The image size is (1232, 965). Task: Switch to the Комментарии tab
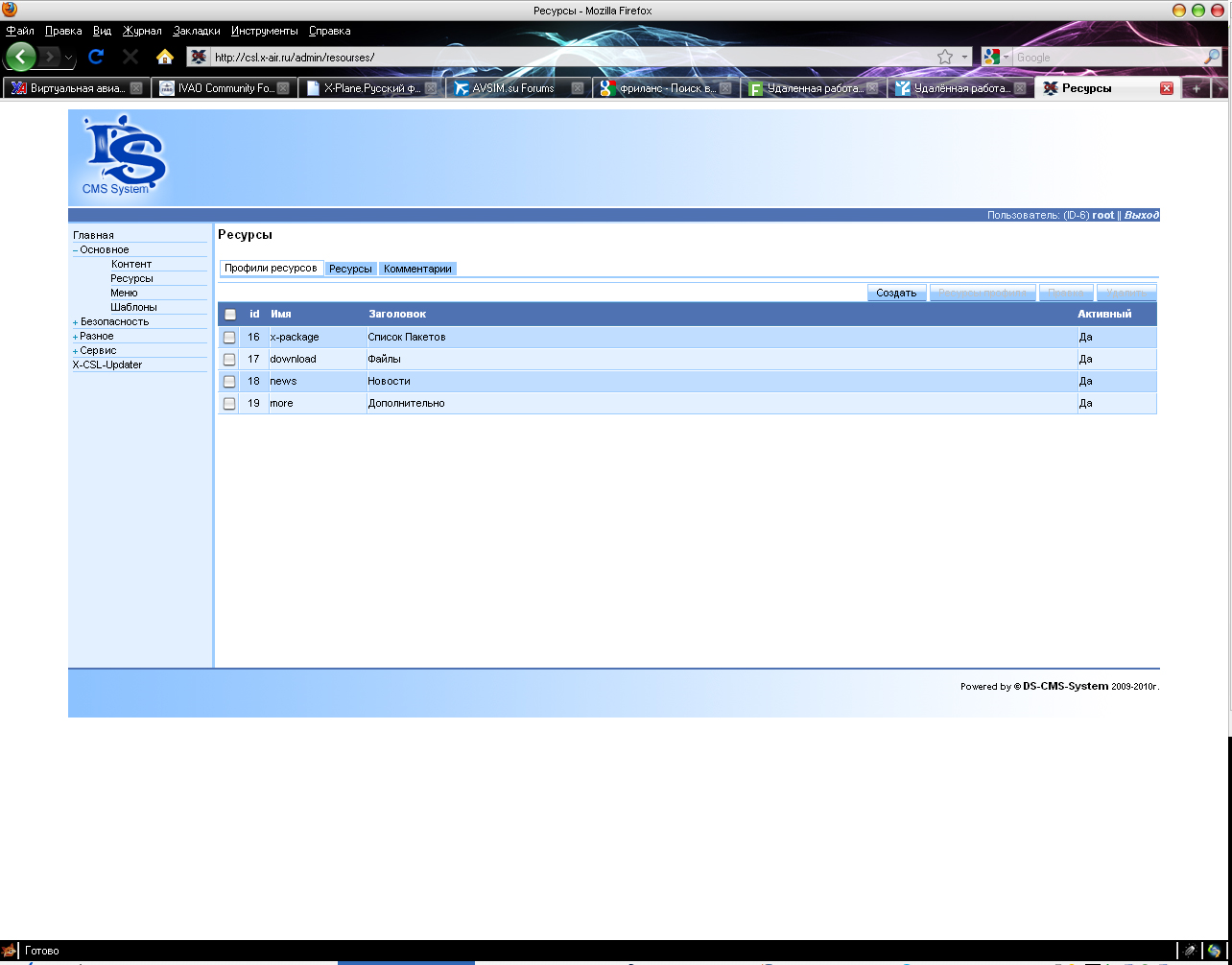pyautogui.click(x=417, y=269)
